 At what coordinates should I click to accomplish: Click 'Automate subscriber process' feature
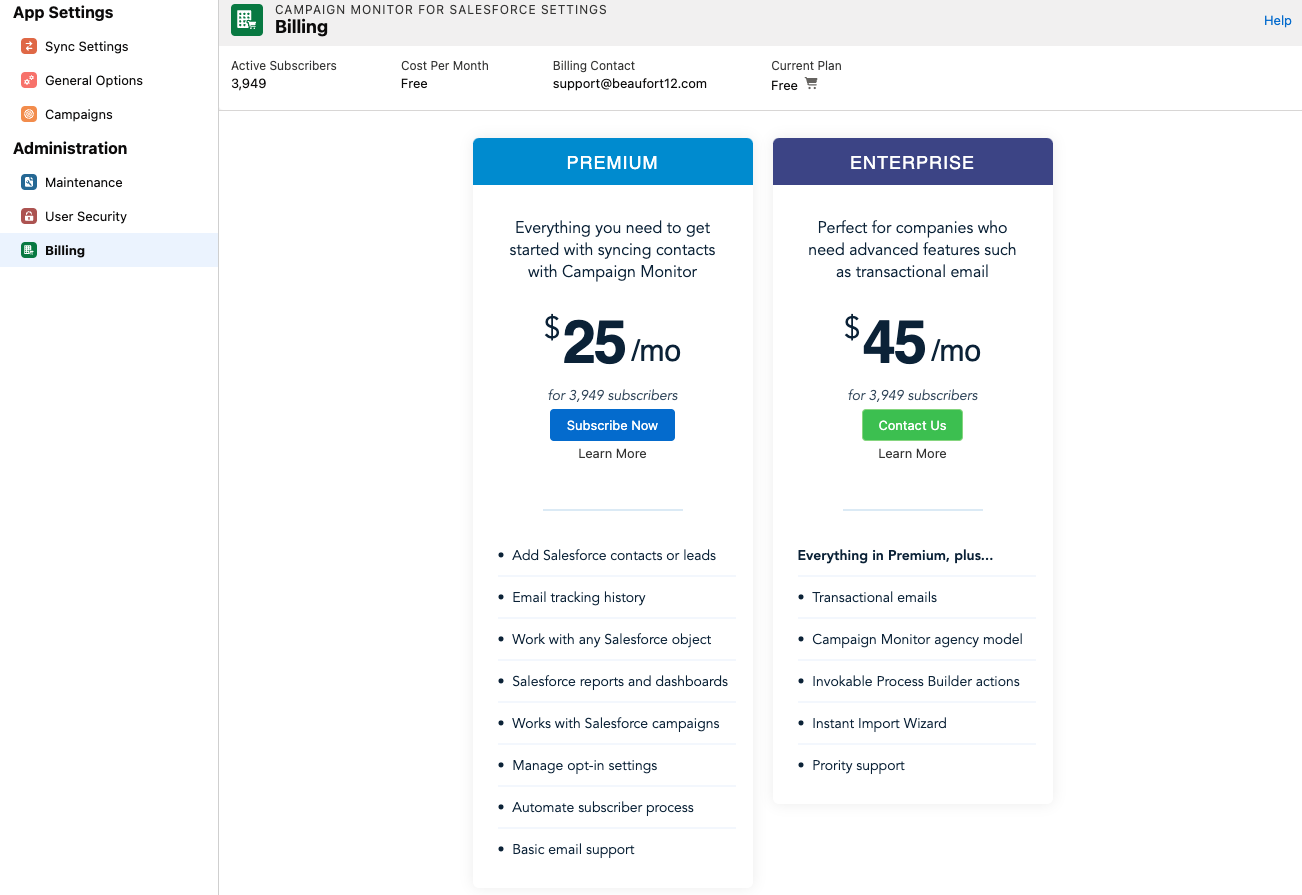(x=603, y=807)
